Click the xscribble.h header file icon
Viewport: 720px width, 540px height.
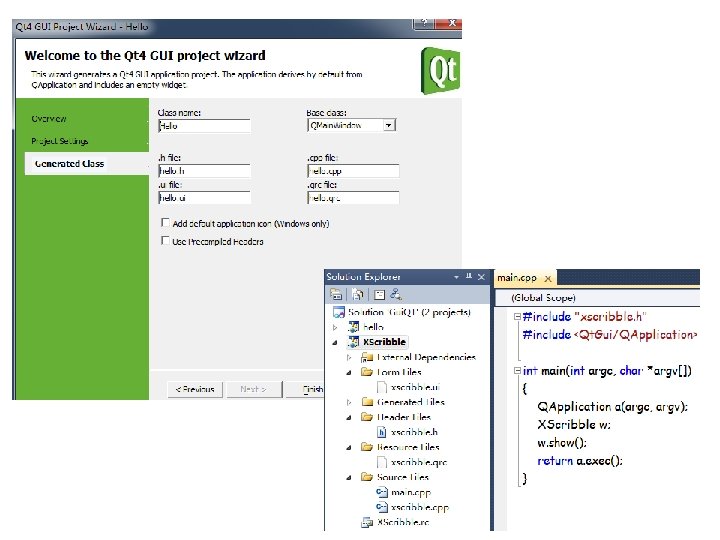[382, 432]
